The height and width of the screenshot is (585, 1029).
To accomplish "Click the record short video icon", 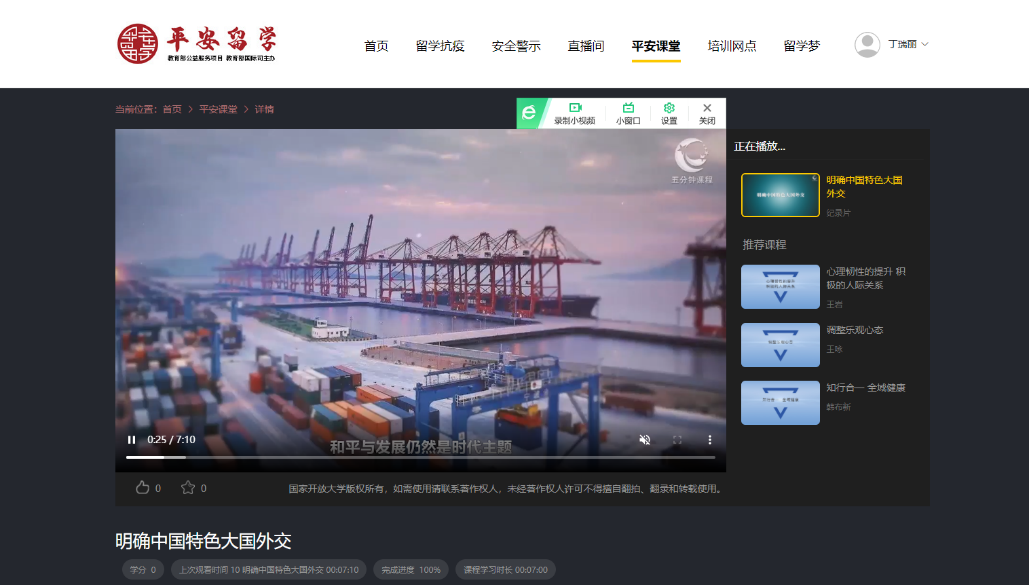I will [575, 113].
